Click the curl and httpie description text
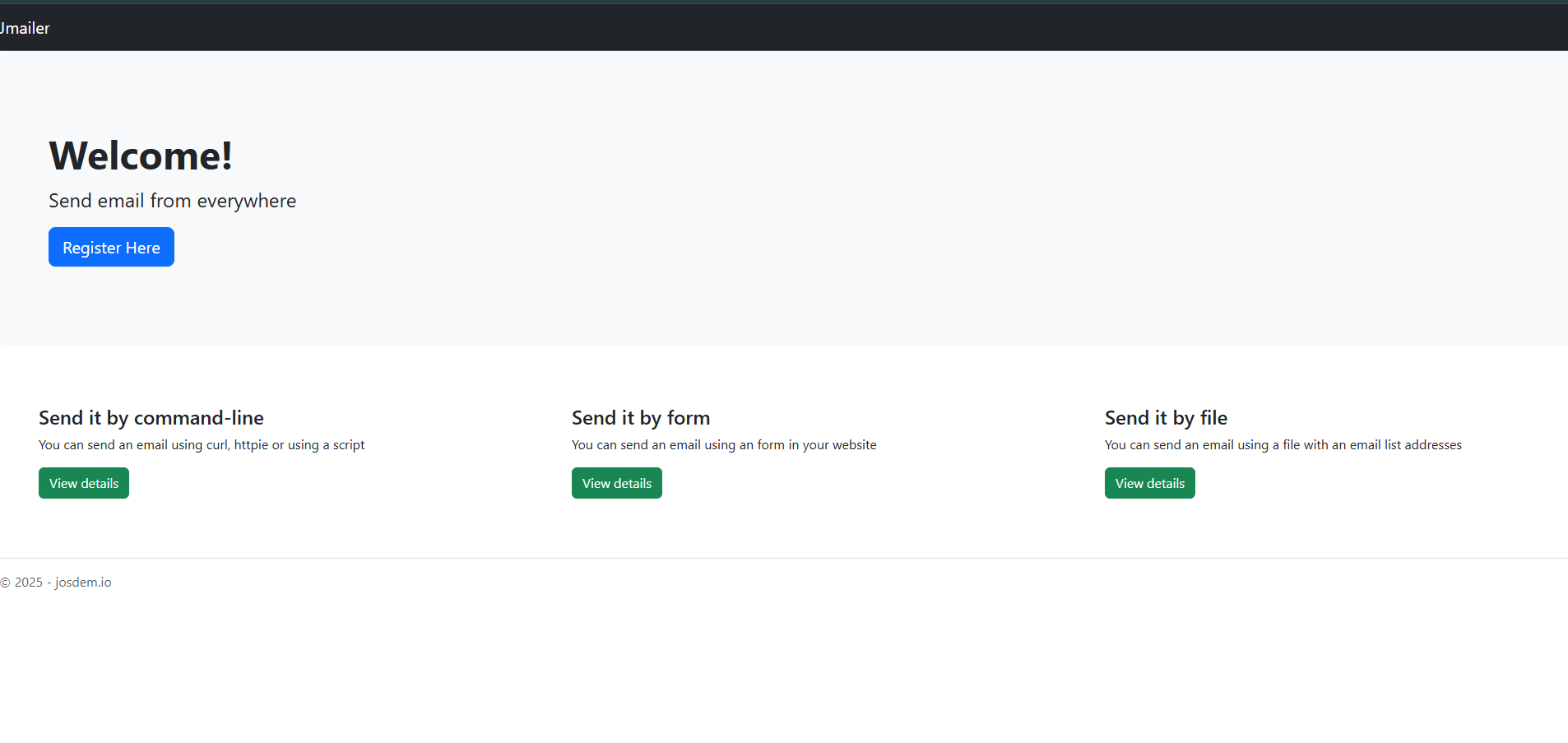This screenshot has width=1568, height=743. [x=202, y=444]
